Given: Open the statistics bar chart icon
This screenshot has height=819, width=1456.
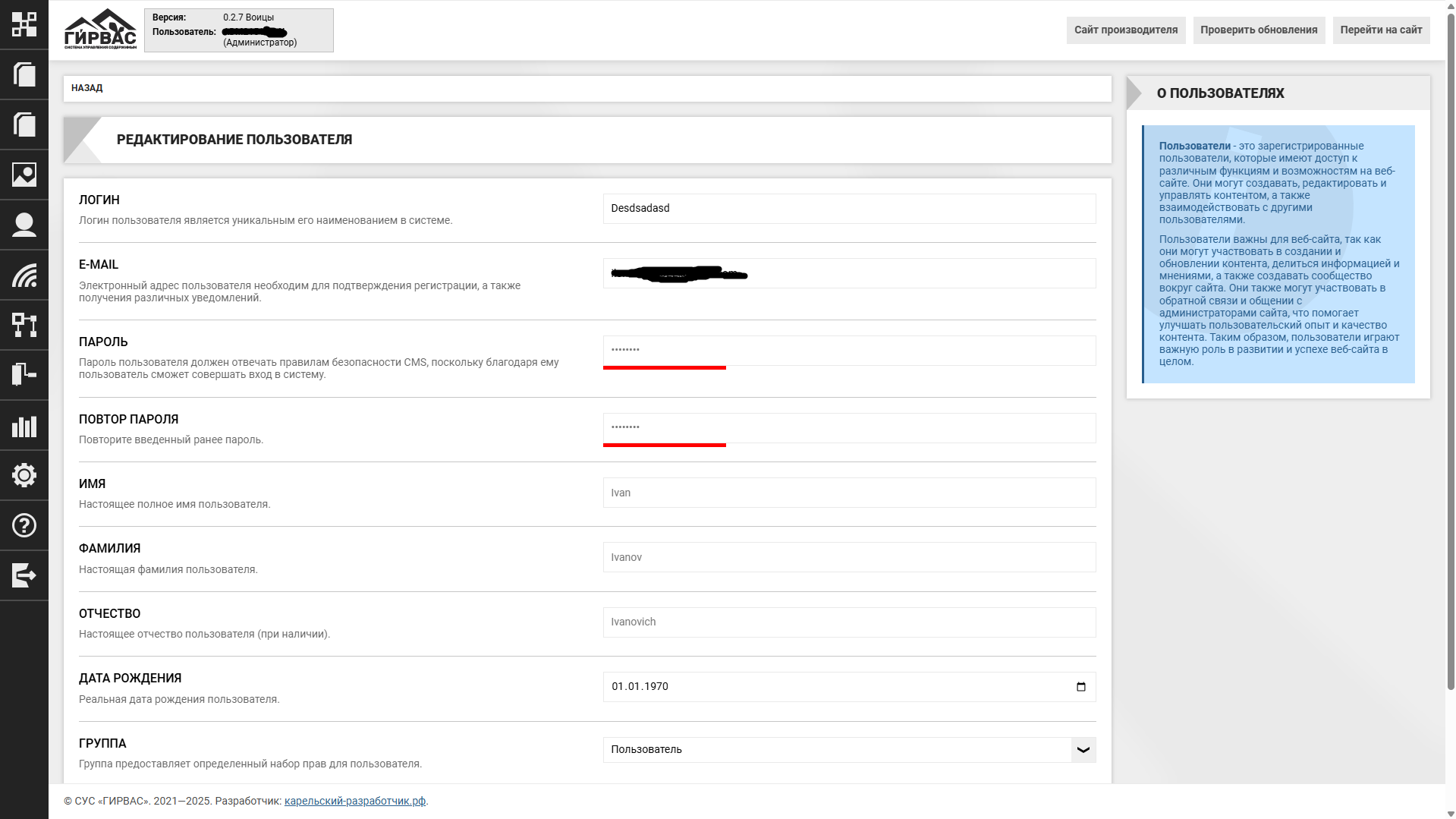Looking at the screenshot, I should click(x=24, y=425).
